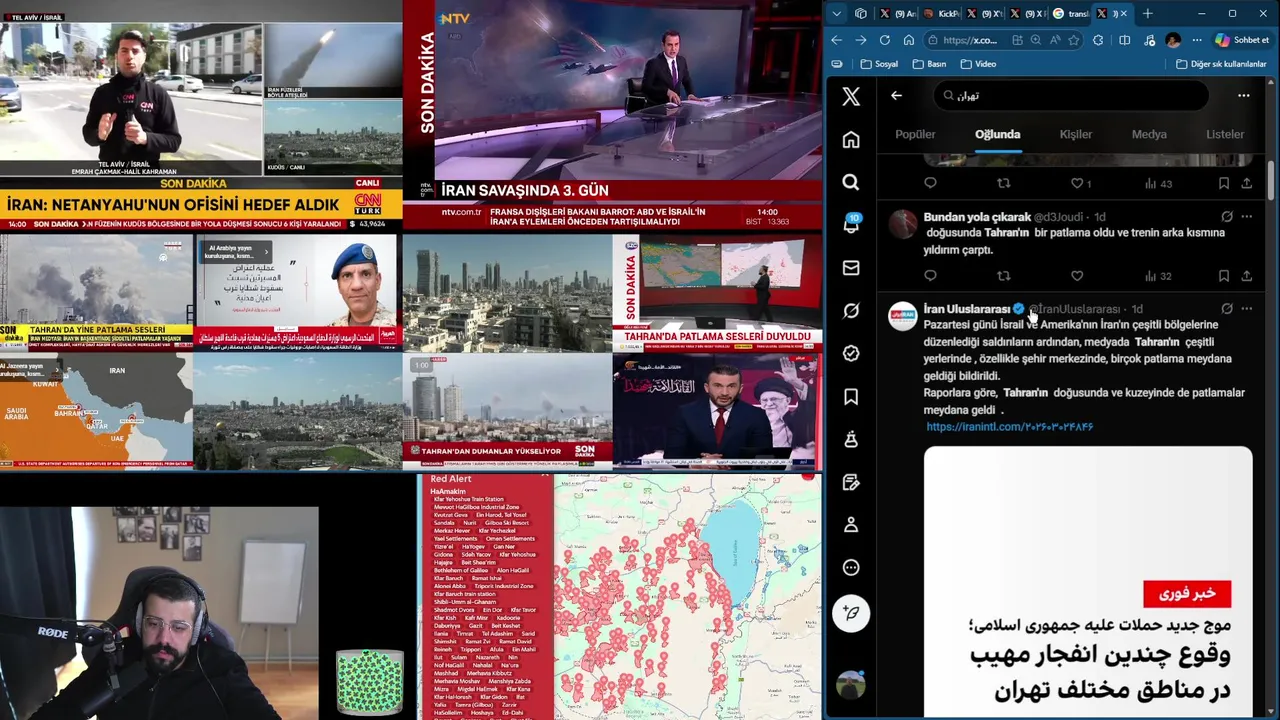Screen dimensions: 1280x720
Task: Switch to Listeler search tab
Action: tap(1225, 134)
